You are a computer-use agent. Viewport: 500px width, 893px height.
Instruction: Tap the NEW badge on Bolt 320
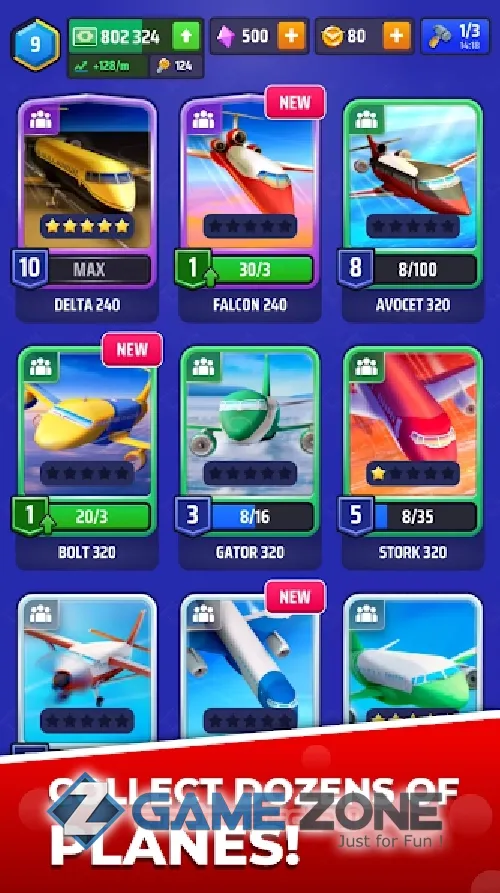tap(132, 350)
